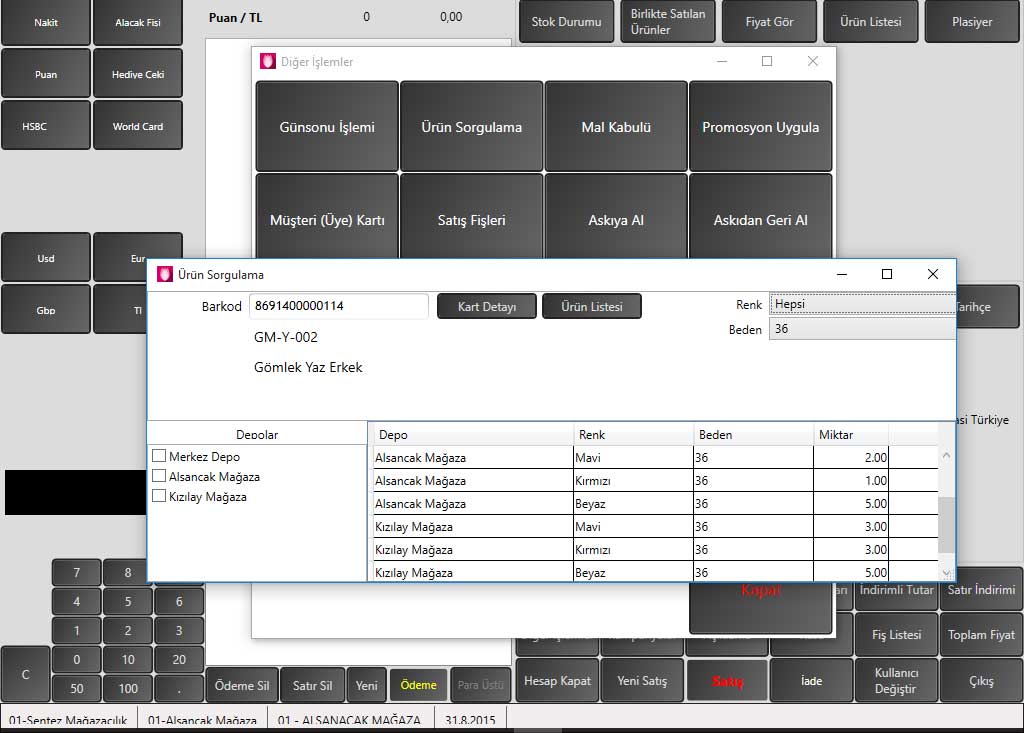Select the Askıdan Geri Al button
1024x733 pixels.
(x=761, y=217)
